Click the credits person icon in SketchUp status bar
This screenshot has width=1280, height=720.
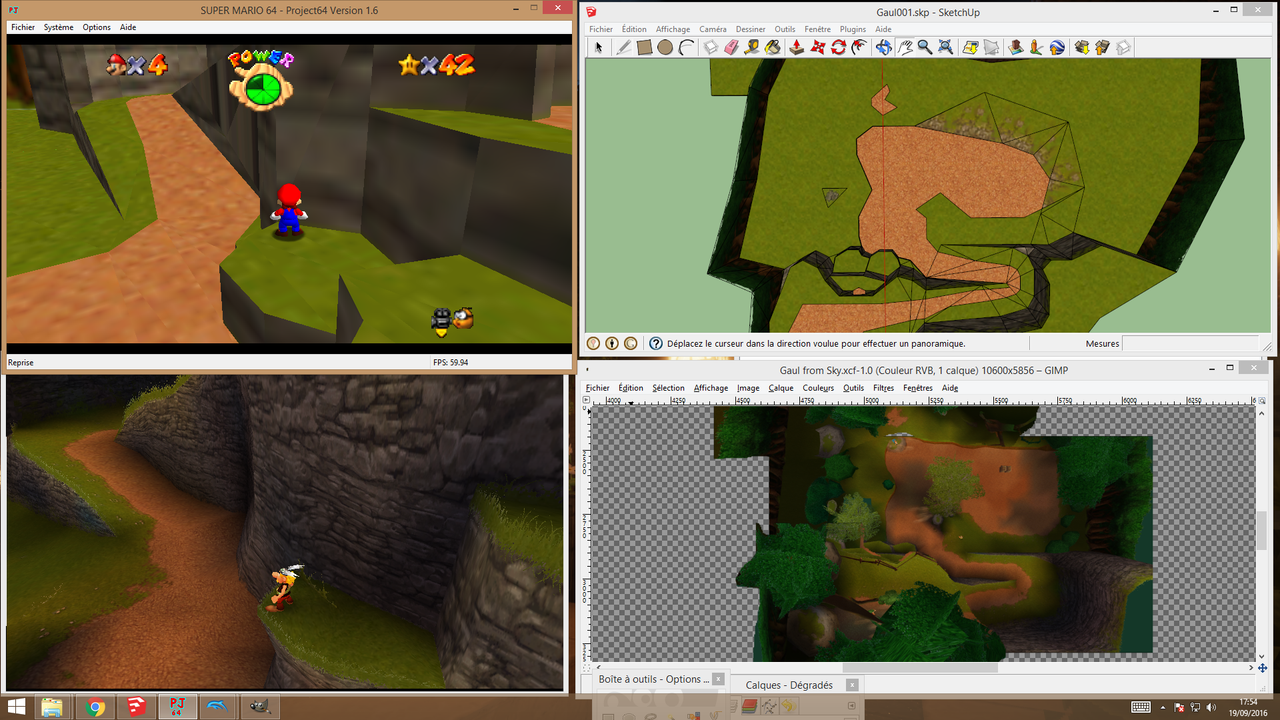click(612, 343)
